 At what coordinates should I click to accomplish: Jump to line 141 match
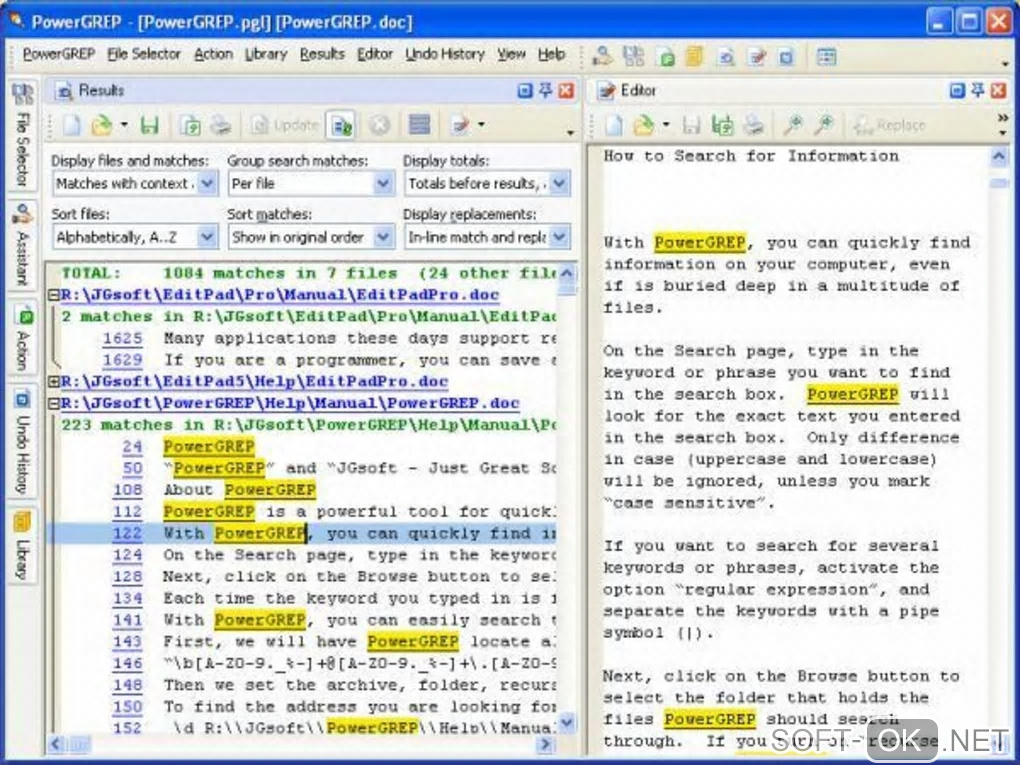[127, 620]
